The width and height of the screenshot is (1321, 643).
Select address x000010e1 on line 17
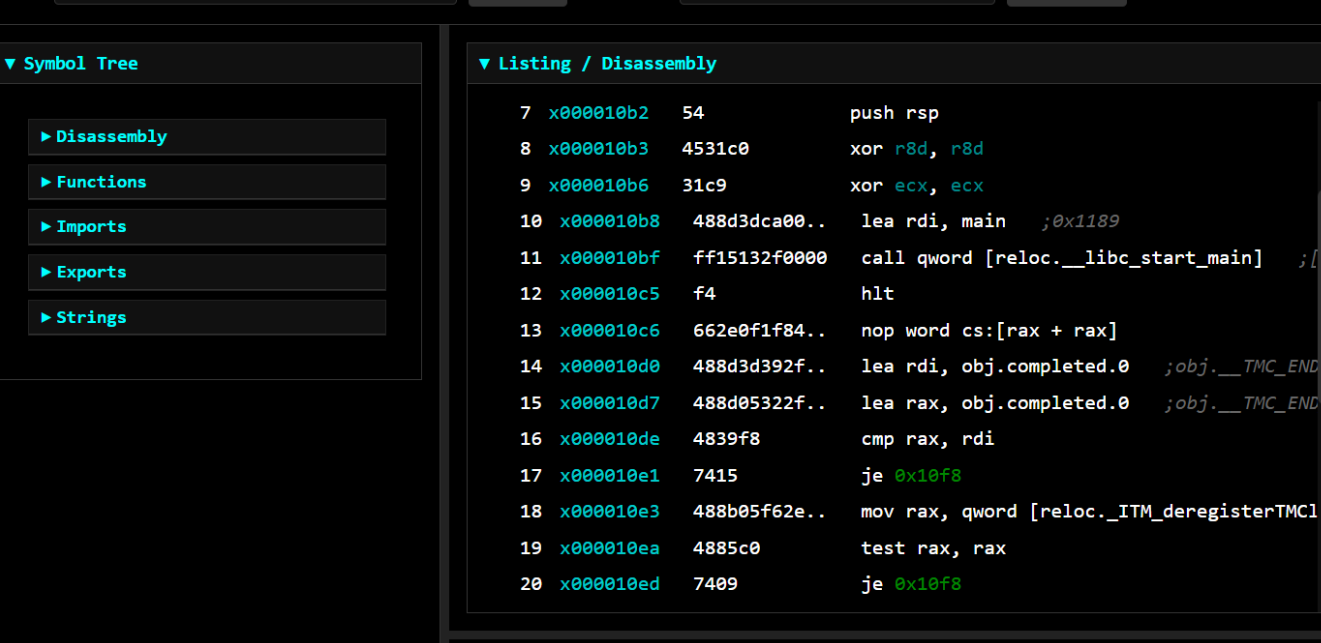pos(610,475)
